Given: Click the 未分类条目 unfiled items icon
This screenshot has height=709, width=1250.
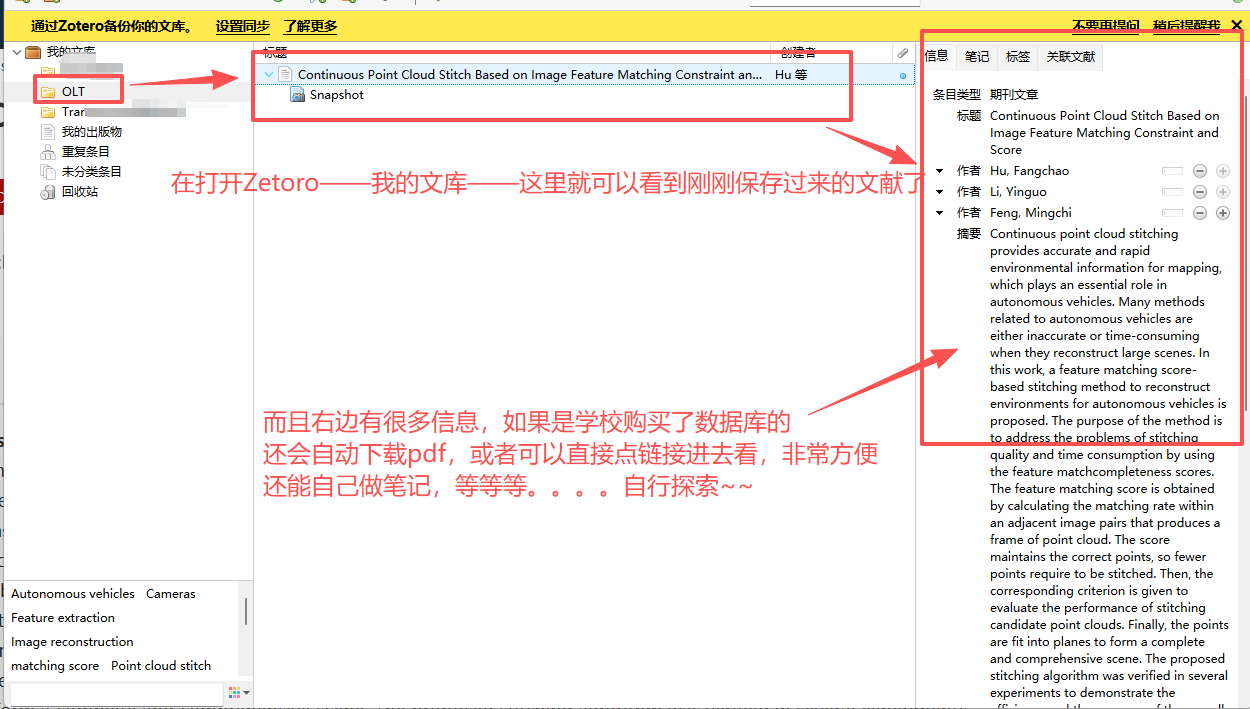Looking at the screenshot, I should (48, 171).
